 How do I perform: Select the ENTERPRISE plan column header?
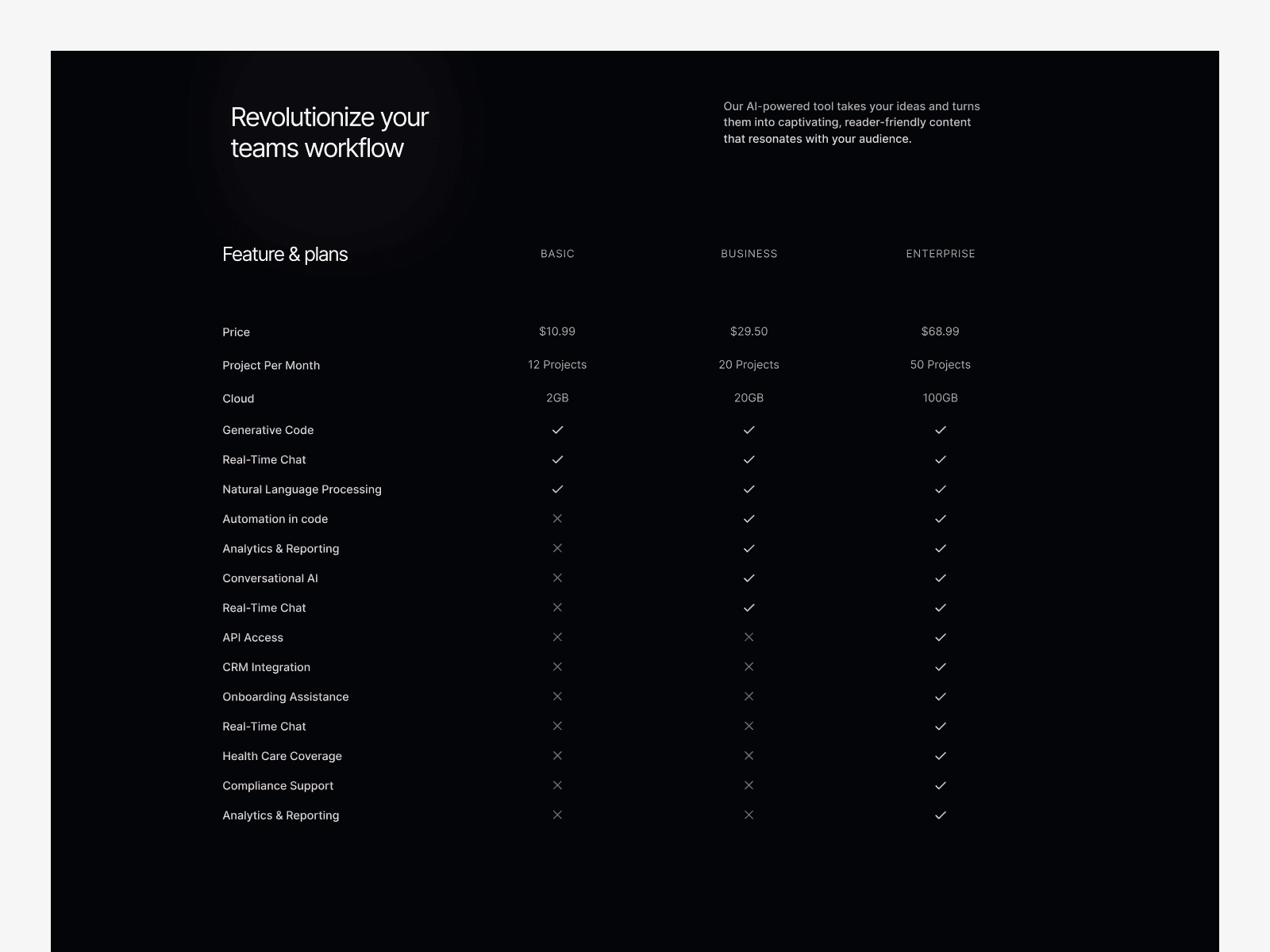click(941, 254)
